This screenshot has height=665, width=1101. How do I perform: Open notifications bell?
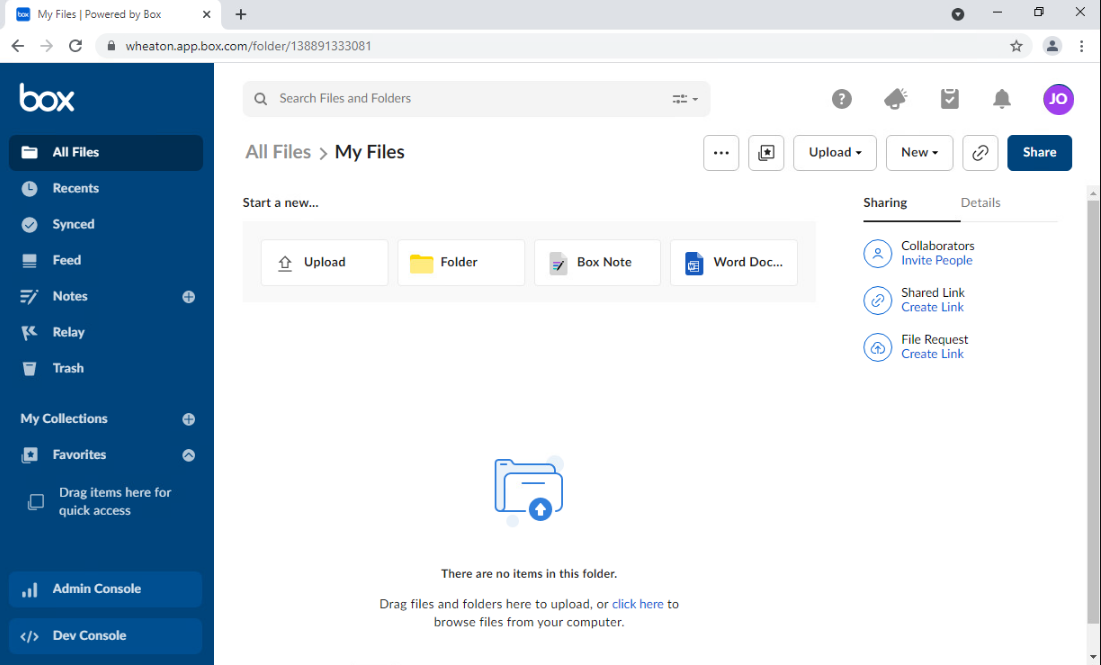point(1002,99)
